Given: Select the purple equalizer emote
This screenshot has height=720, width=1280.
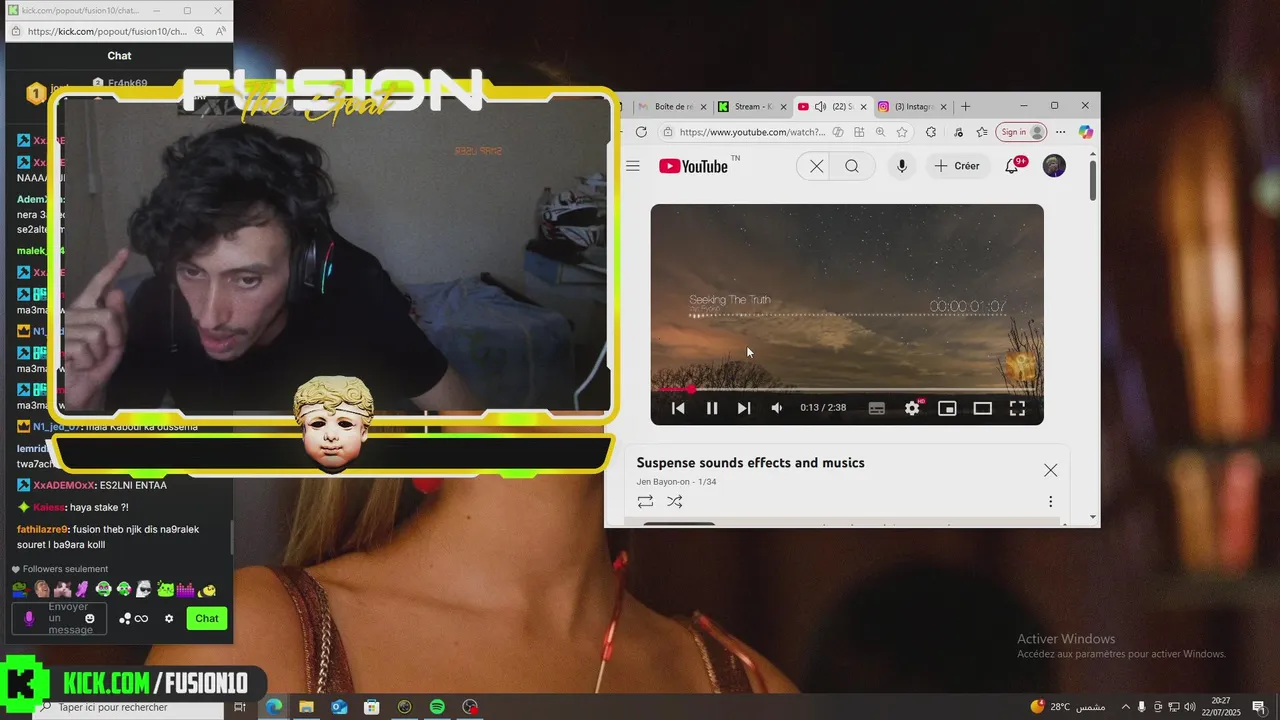Looking at the screenshot, I should 186,589.
